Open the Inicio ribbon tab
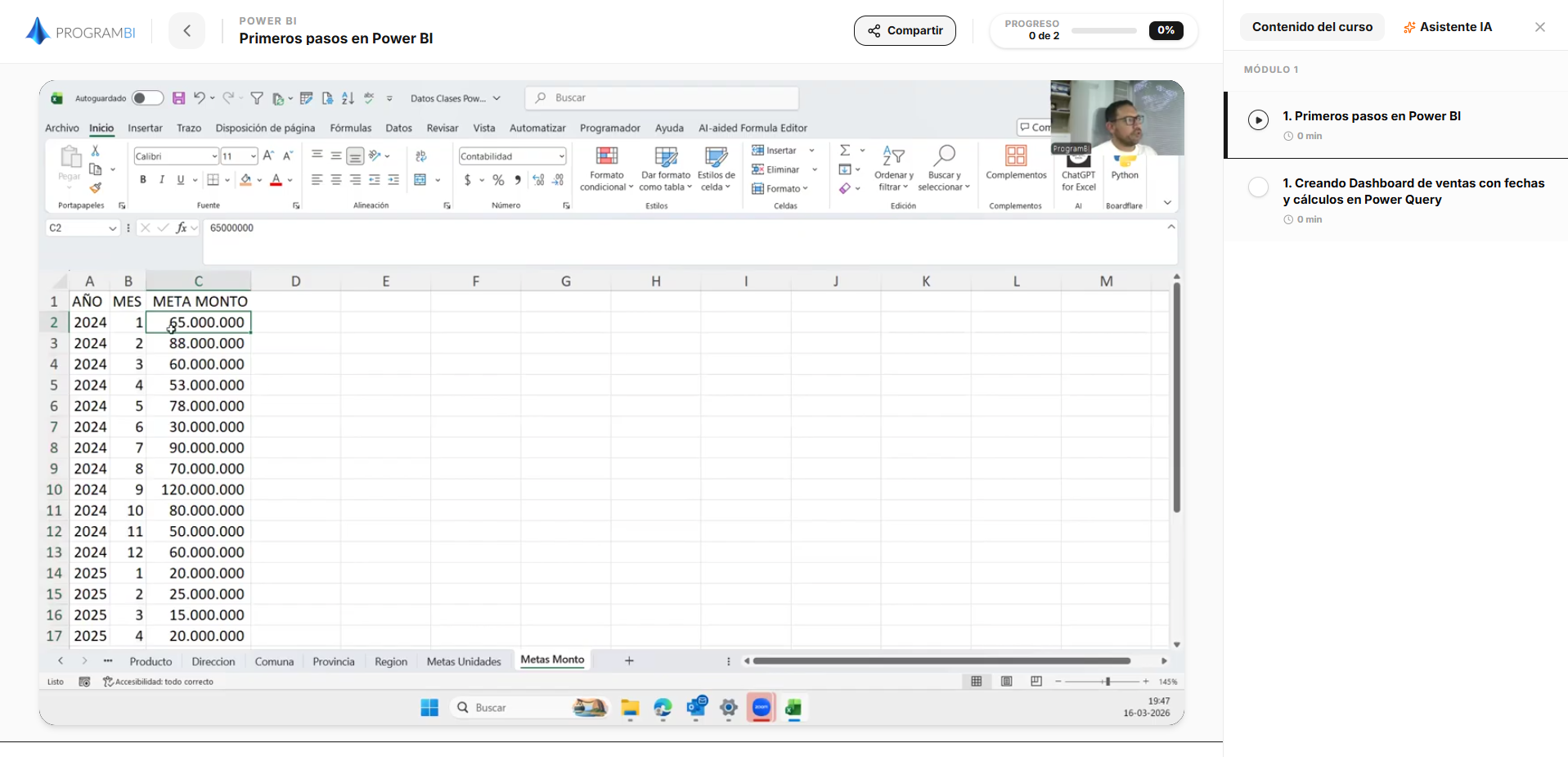Viewport: 1568px width, 757px height. tap(101, 128)
